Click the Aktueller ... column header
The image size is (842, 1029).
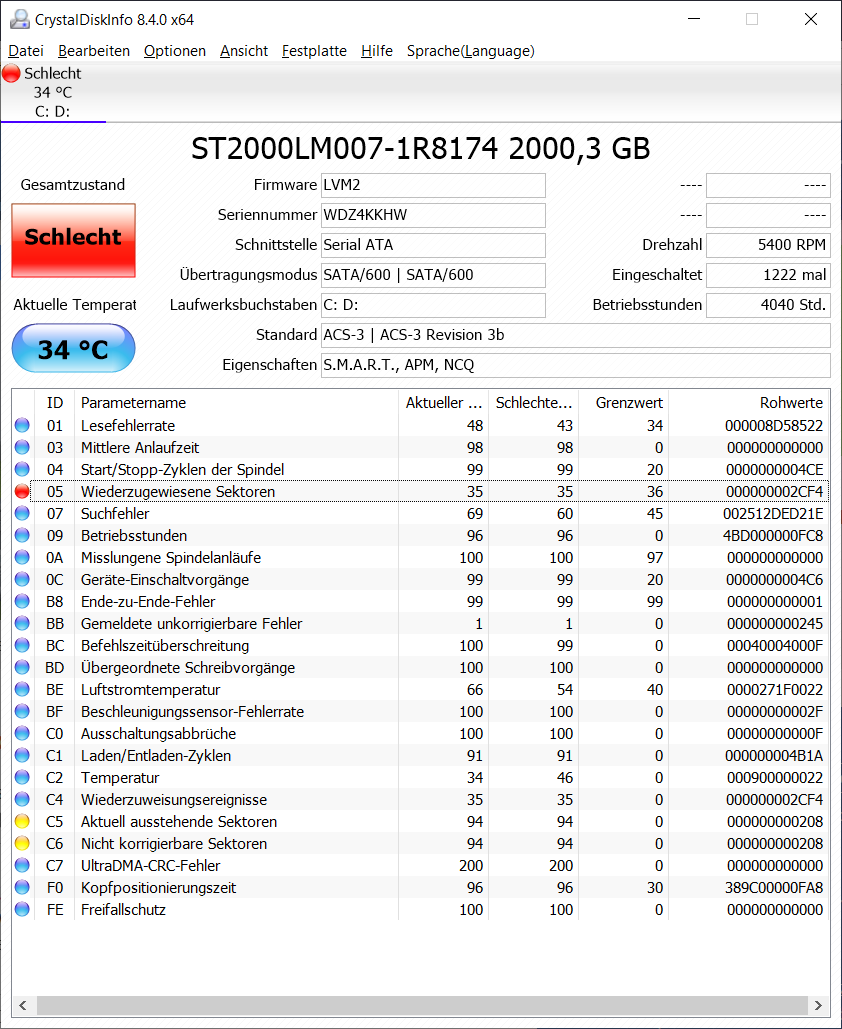click(x=444, y=402)
